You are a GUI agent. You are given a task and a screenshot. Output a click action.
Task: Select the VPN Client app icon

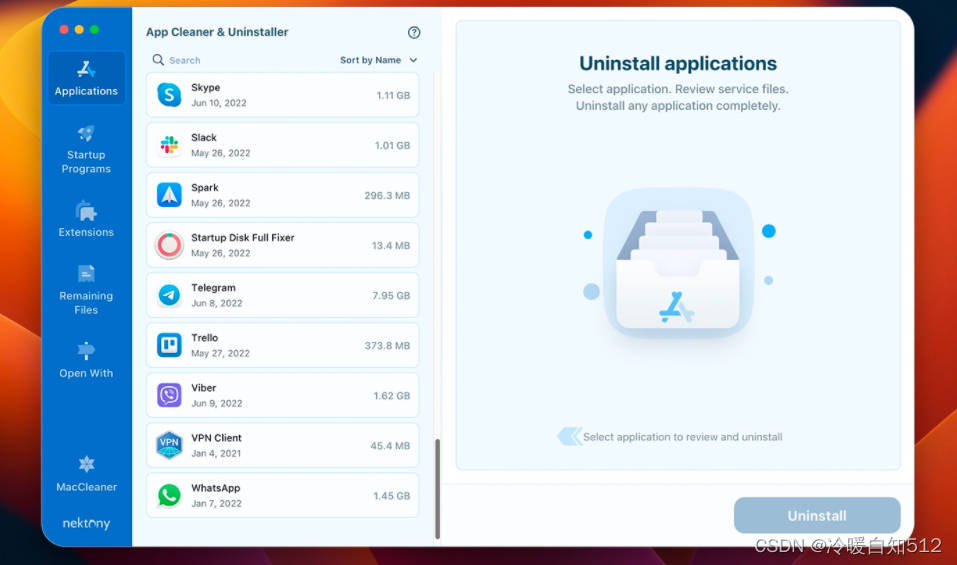click(x=169, y=445)
